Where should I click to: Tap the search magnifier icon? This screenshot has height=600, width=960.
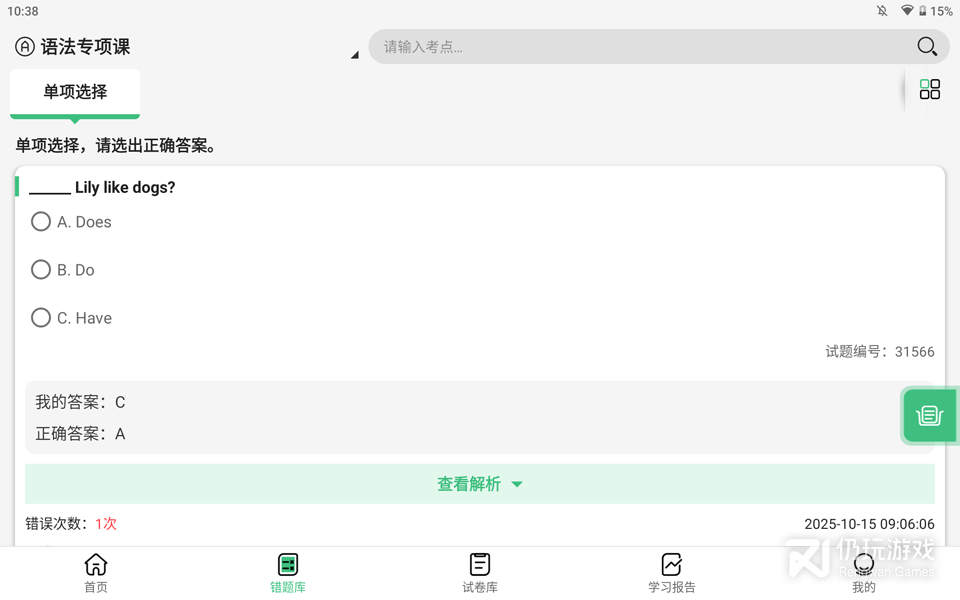pos(926,47)
